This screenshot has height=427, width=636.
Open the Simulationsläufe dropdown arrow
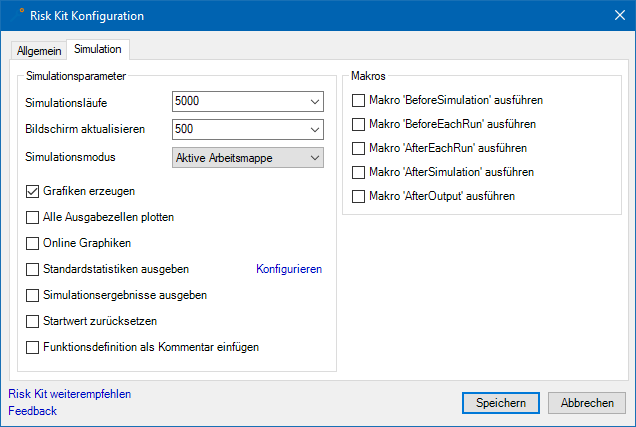315,101
